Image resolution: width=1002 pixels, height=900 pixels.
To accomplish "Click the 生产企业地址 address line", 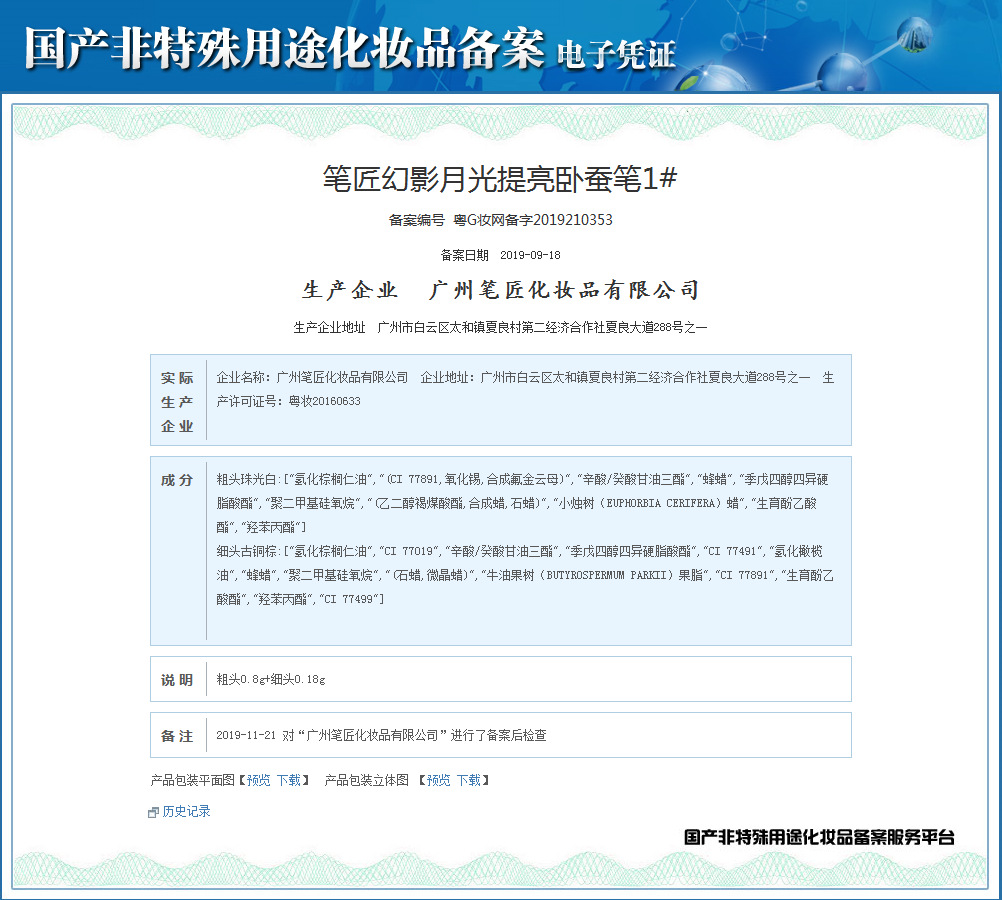I will (x=500, y=327).
